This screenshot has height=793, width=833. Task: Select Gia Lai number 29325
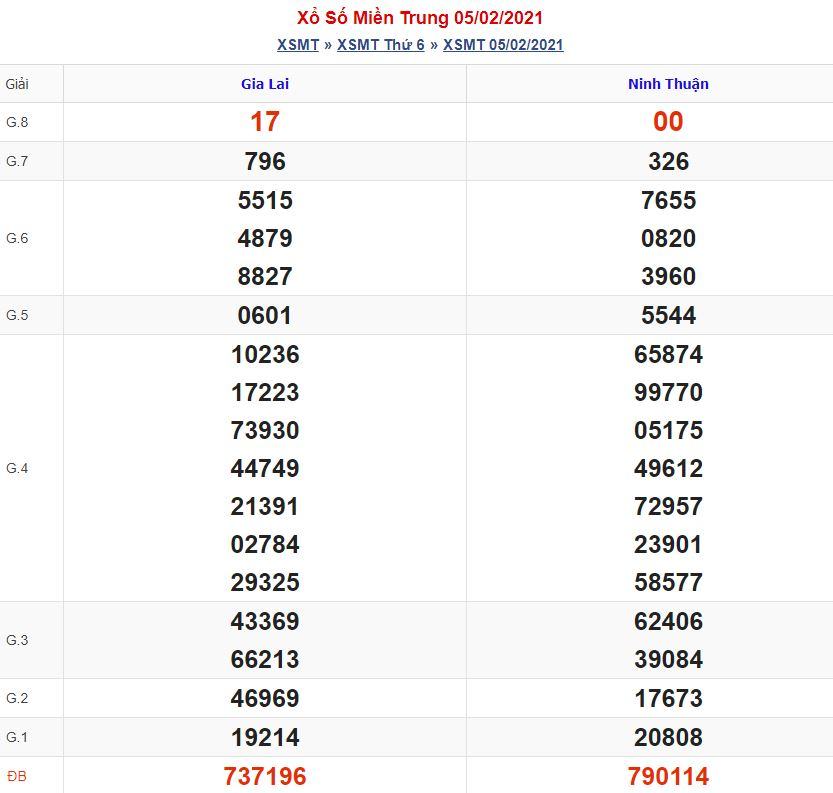[x=265, y=583]
